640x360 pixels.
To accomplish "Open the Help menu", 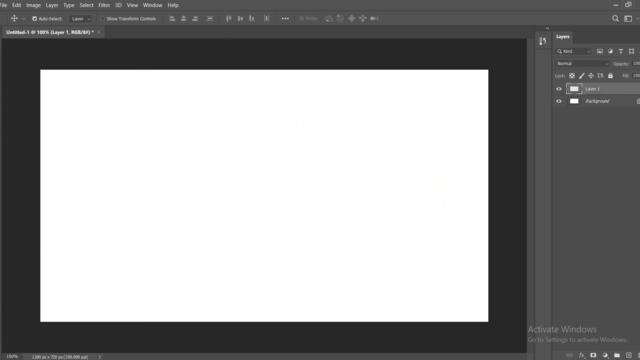I will point(173,5).
